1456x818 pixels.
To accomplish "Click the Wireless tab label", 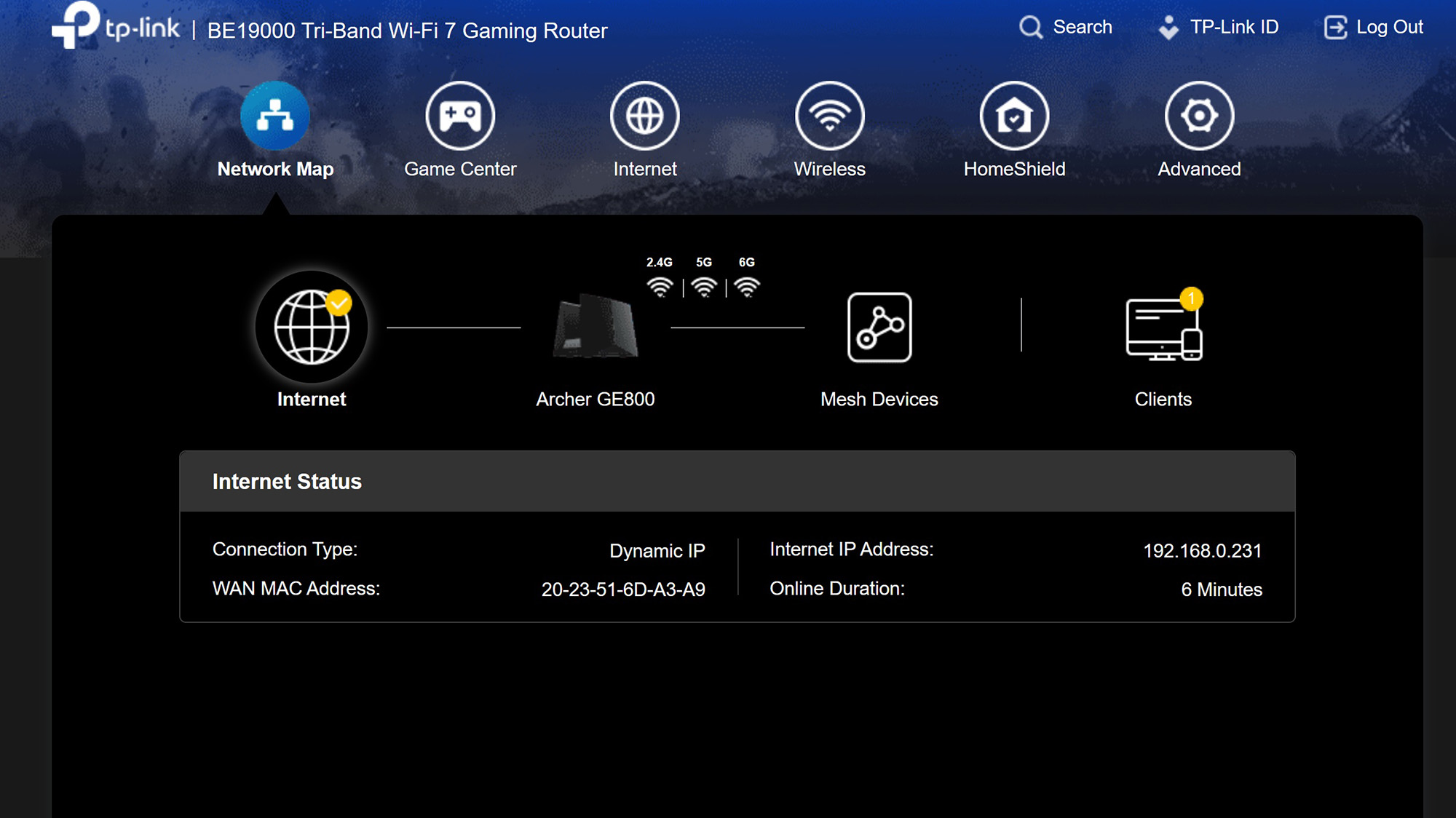I will coord(830,169).
